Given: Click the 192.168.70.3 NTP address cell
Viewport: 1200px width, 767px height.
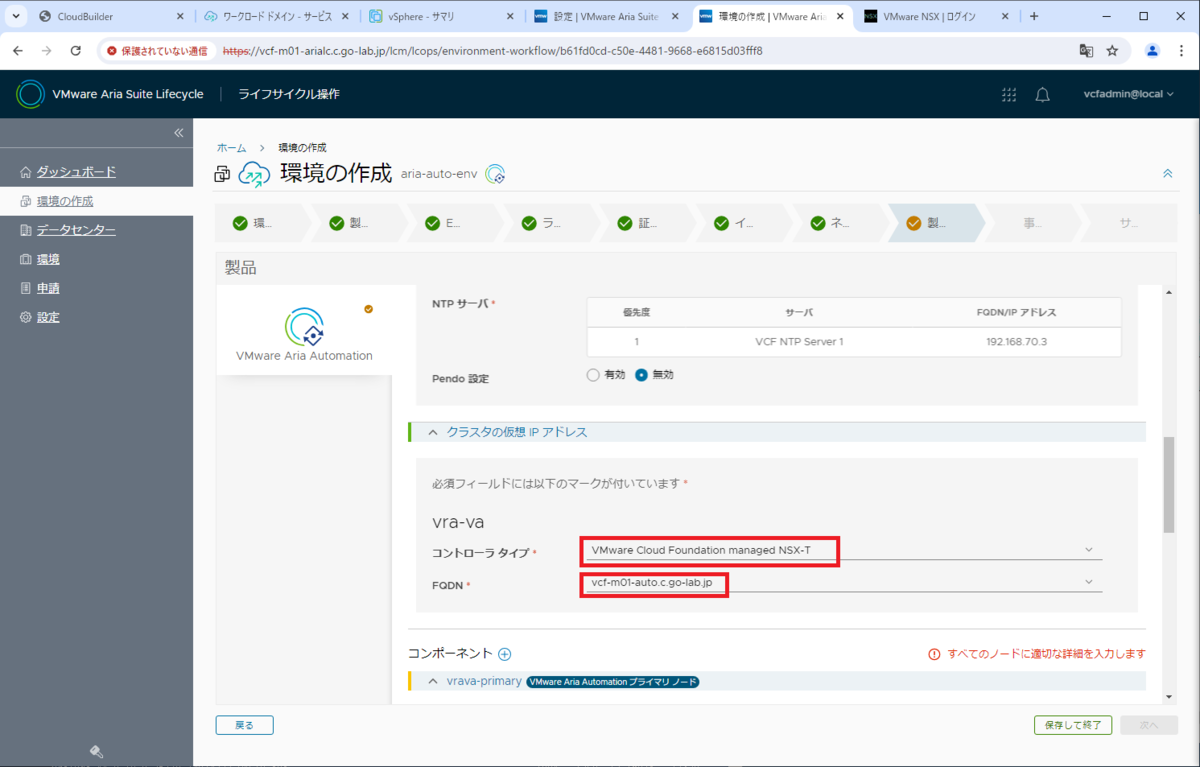Looking at the screenshot, I should click(1016, 341).
